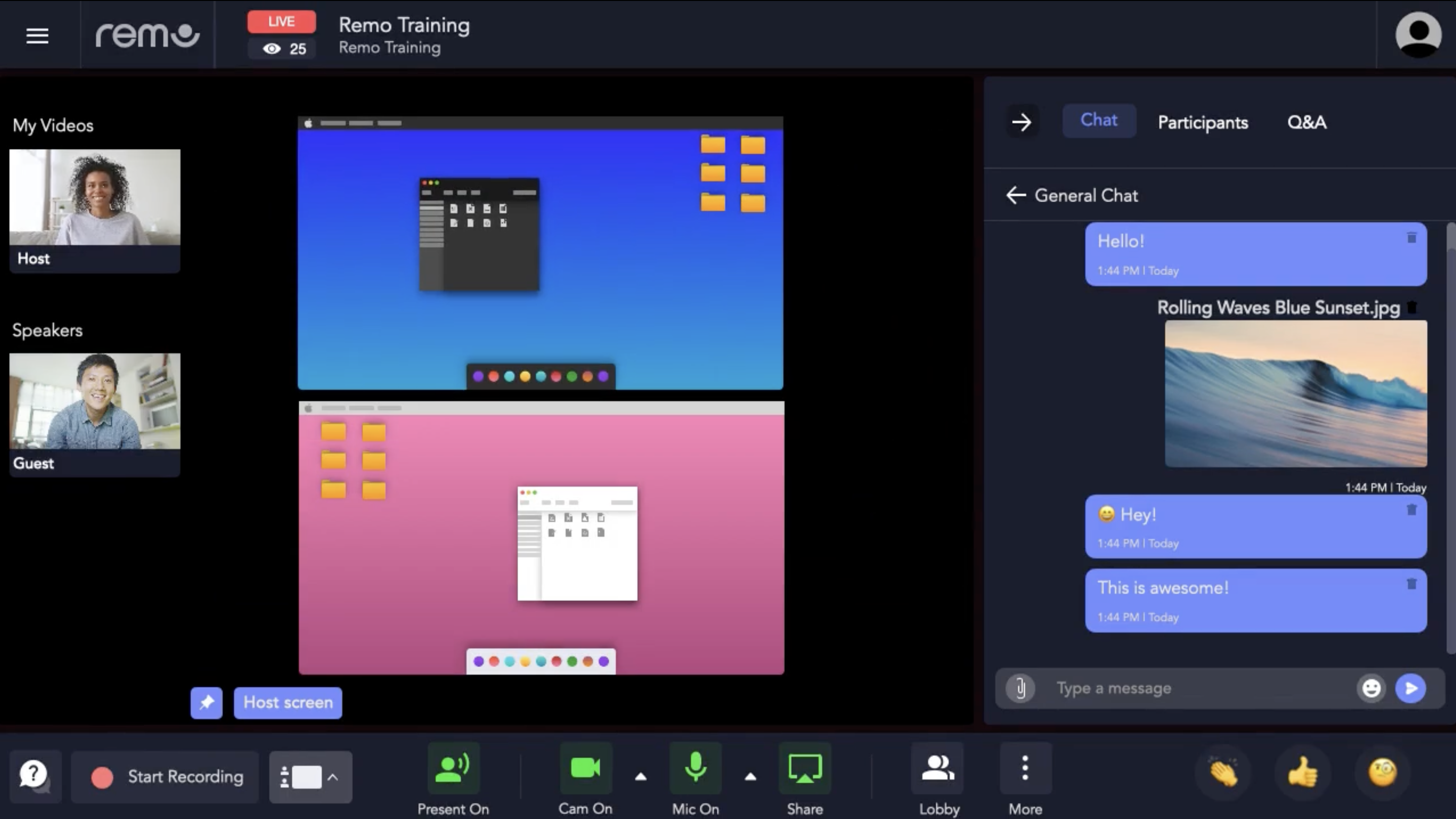Switch to the Participants tab
The width and height of the screenshot is (1456, 819).
1203,122
